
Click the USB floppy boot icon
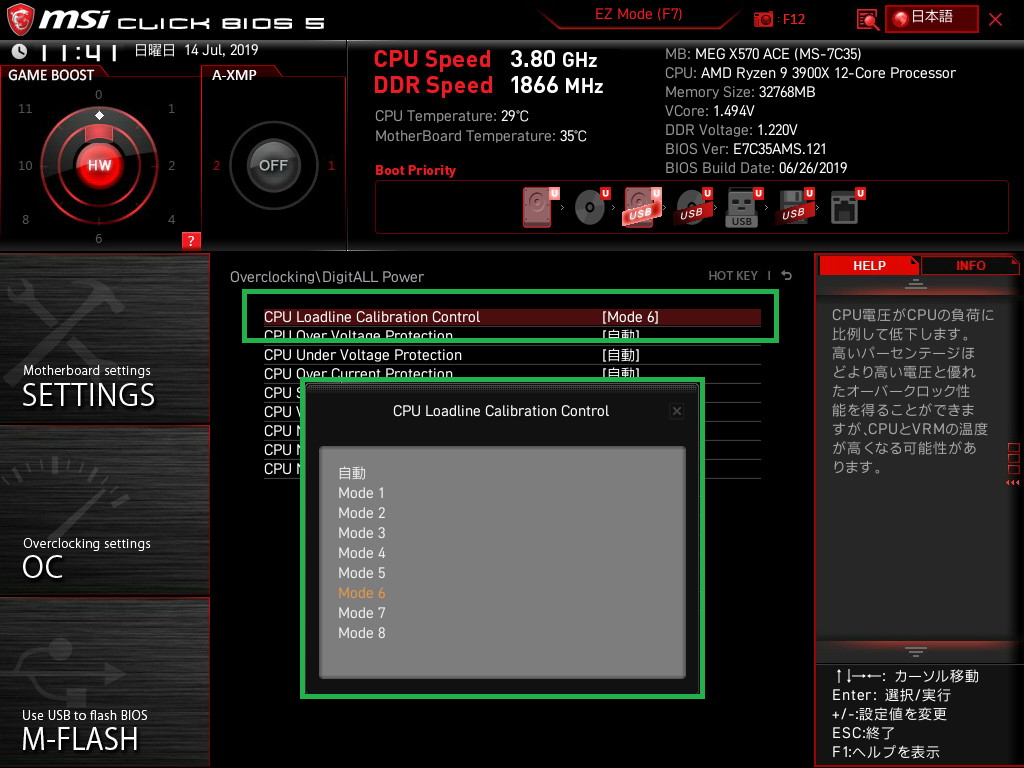point(794,207)
